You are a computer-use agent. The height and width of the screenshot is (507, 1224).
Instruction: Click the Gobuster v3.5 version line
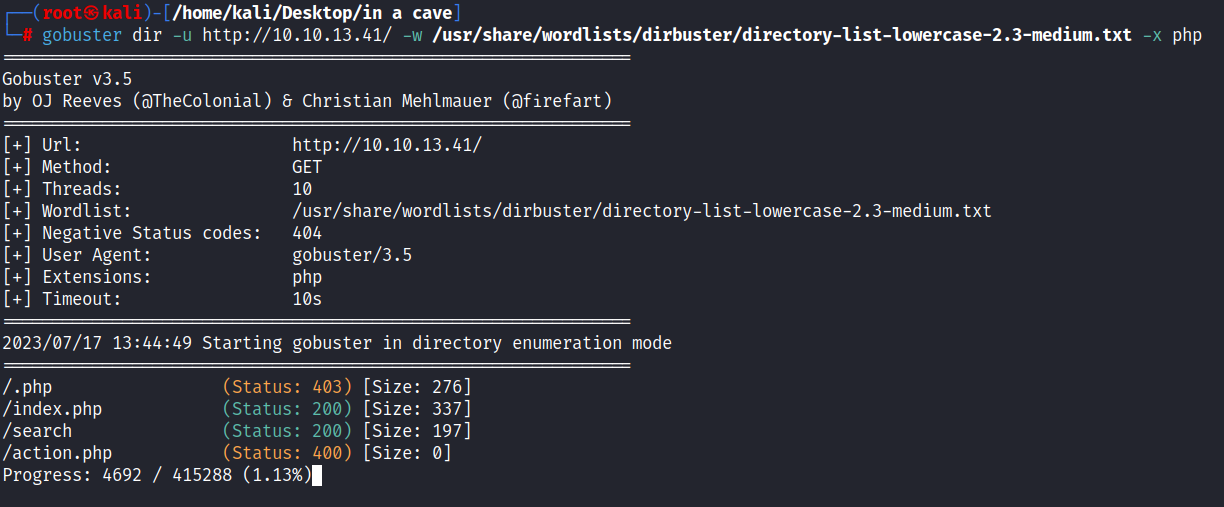[67, 79]
